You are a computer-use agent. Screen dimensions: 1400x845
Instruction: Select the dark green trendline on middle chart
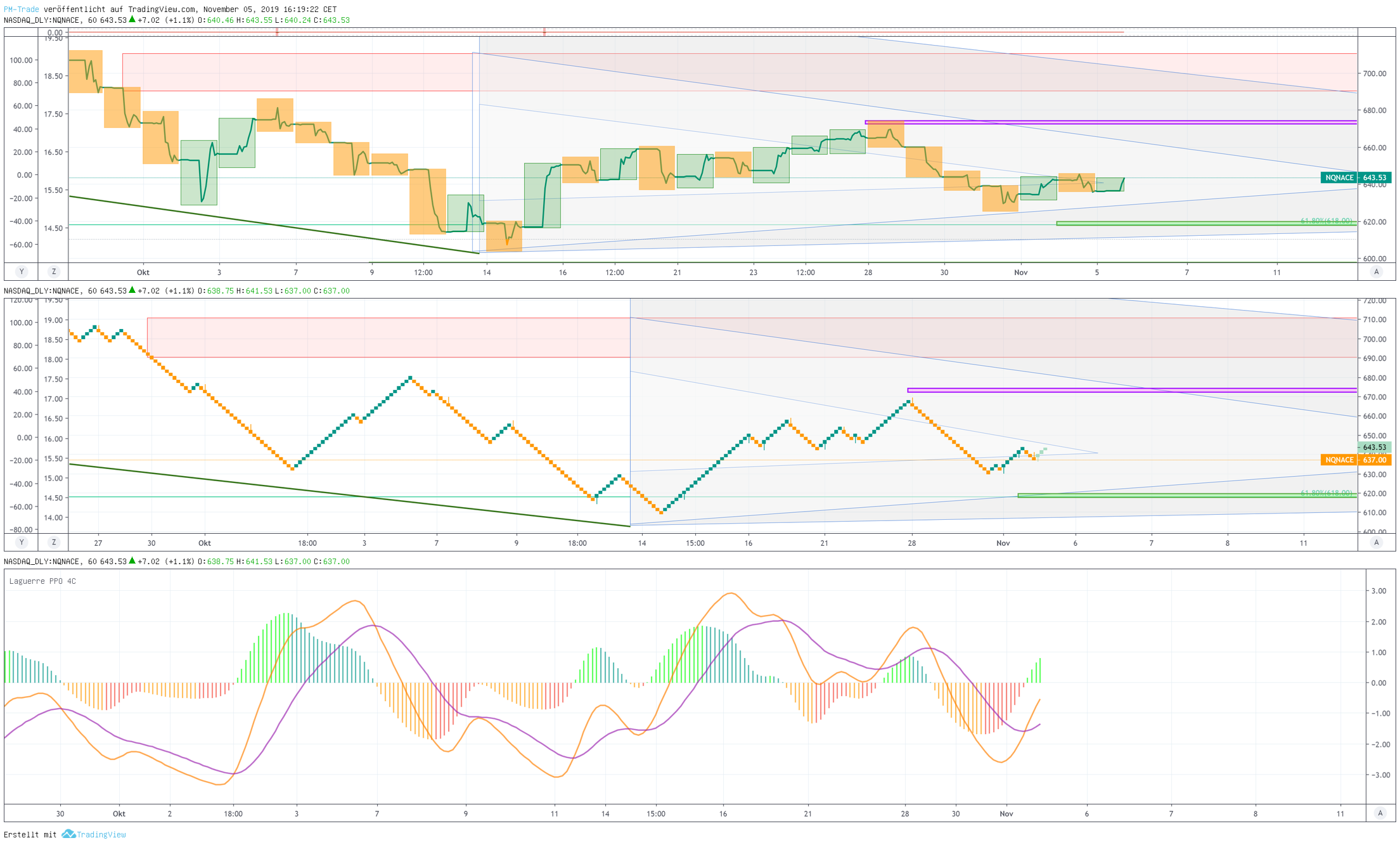coord(349,494)
